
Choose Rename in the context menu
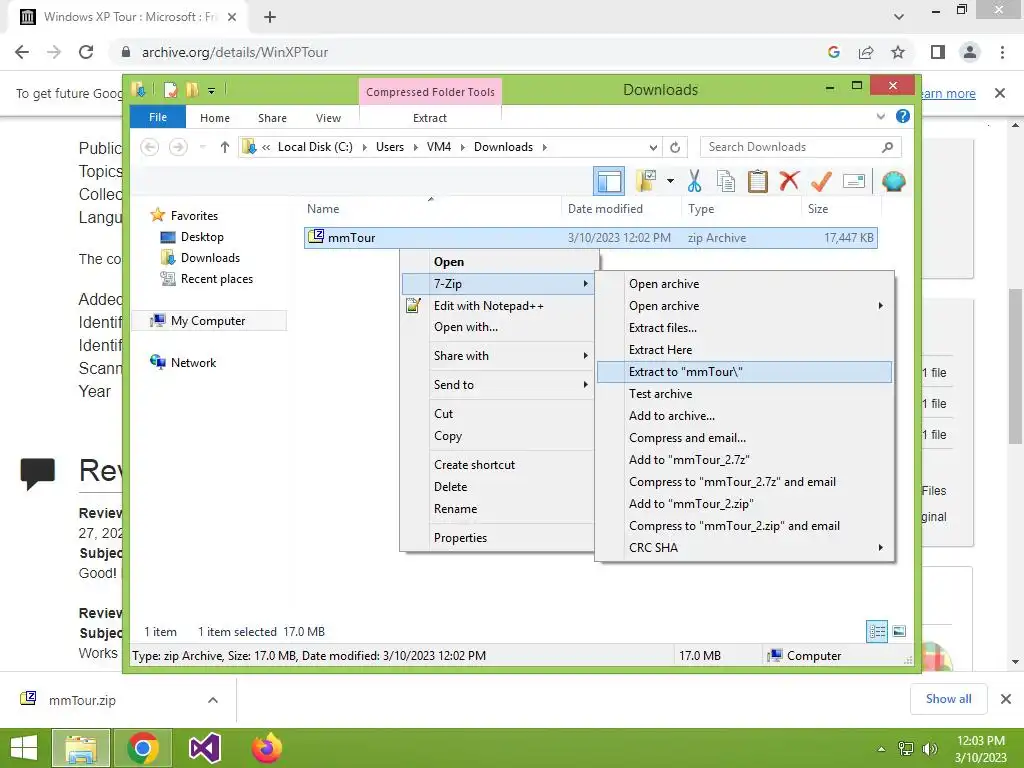(498, 509)
